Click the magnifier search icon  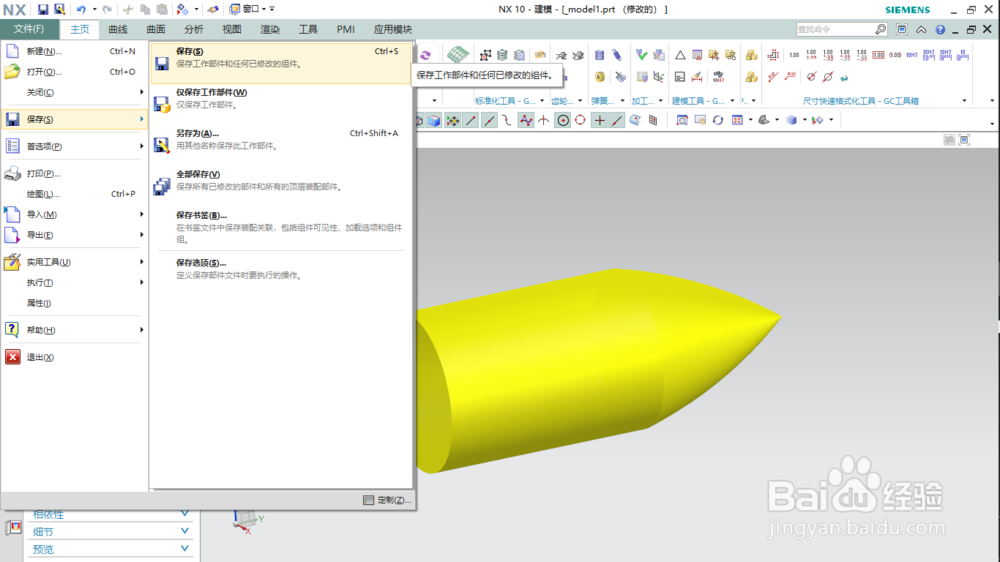(881, 29)
